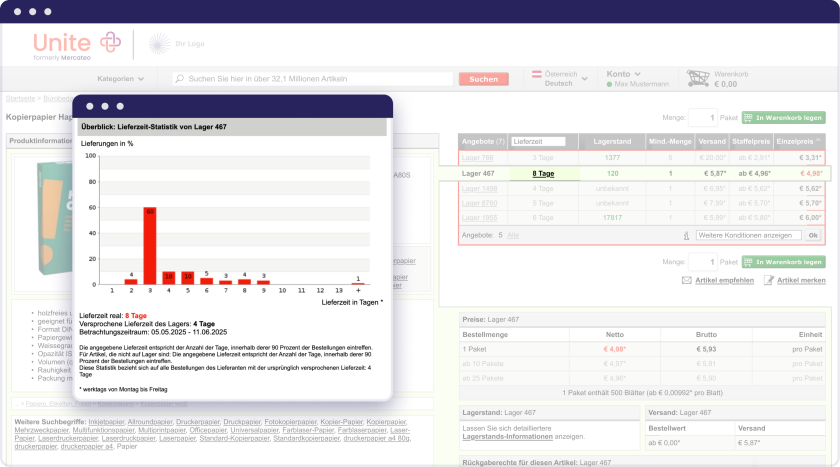840x467 pixels.
Task: Open the Warenkorb shopping cart icon
Action: [x=697, y=79]
